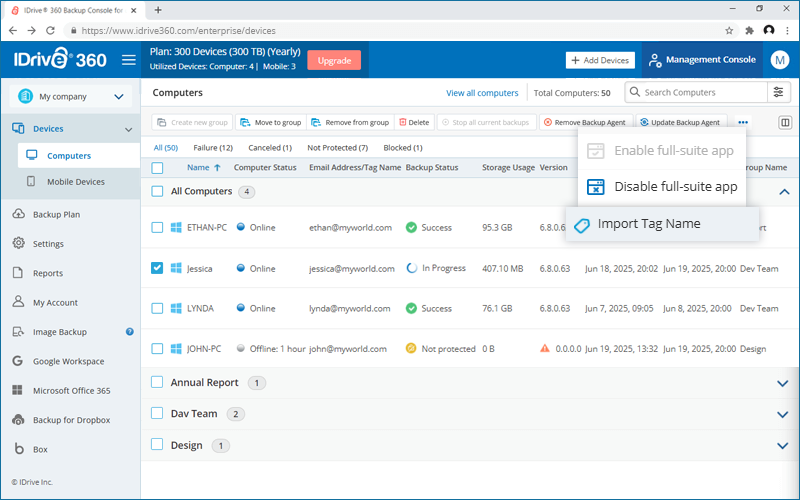Open the browser profile icon
Screen dimensions: 800x500
coord(769,31)
